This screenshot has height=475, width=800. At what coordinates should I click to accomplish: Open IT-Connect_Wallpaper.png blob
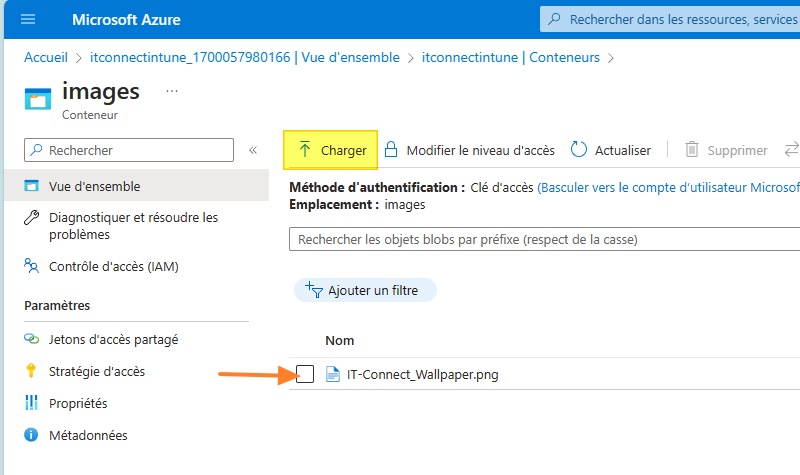coord(422,374)
